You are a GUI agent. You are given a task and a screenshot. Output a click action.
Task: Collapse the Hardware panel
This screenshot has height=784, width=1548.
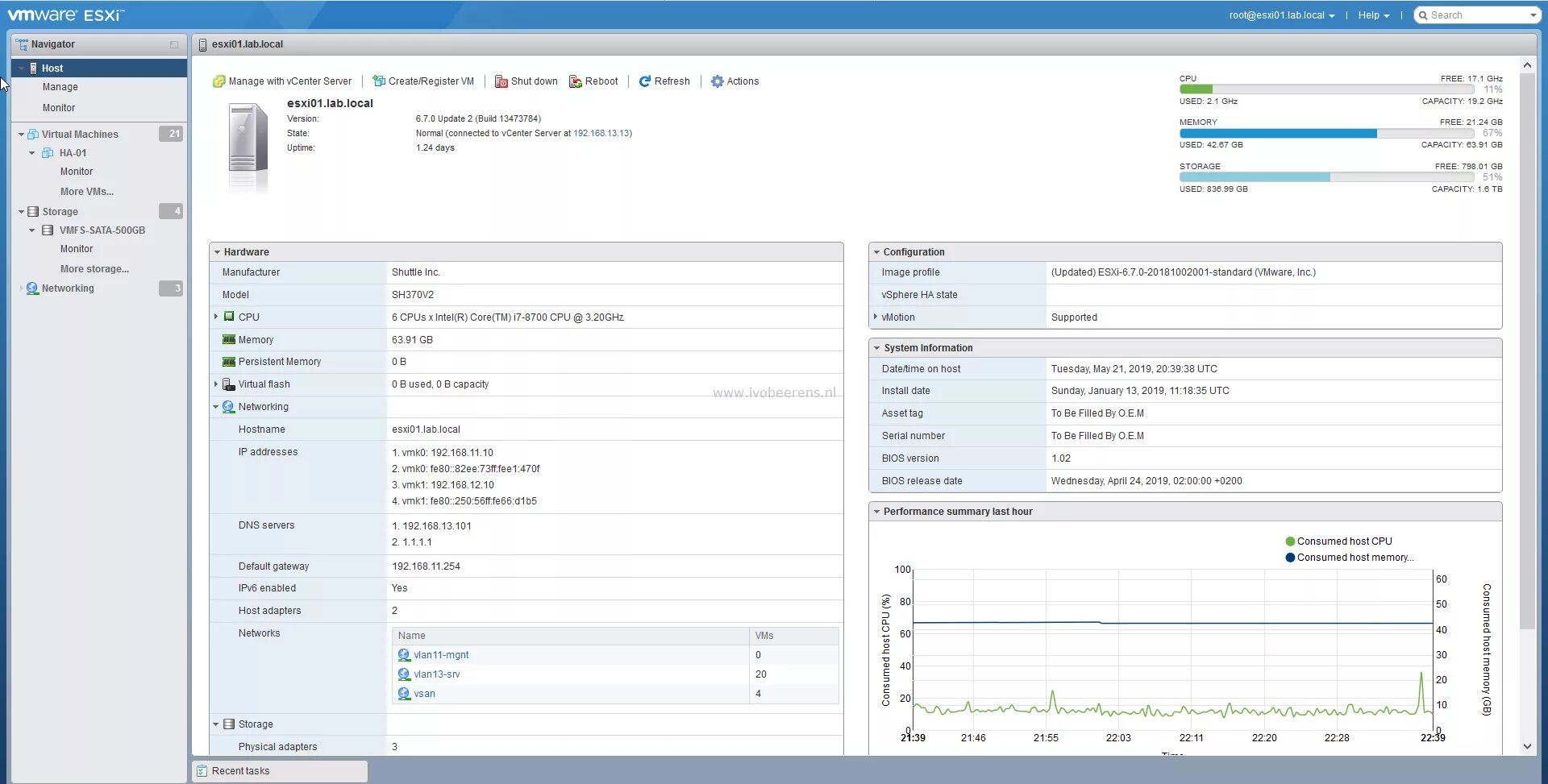(217, 252)
